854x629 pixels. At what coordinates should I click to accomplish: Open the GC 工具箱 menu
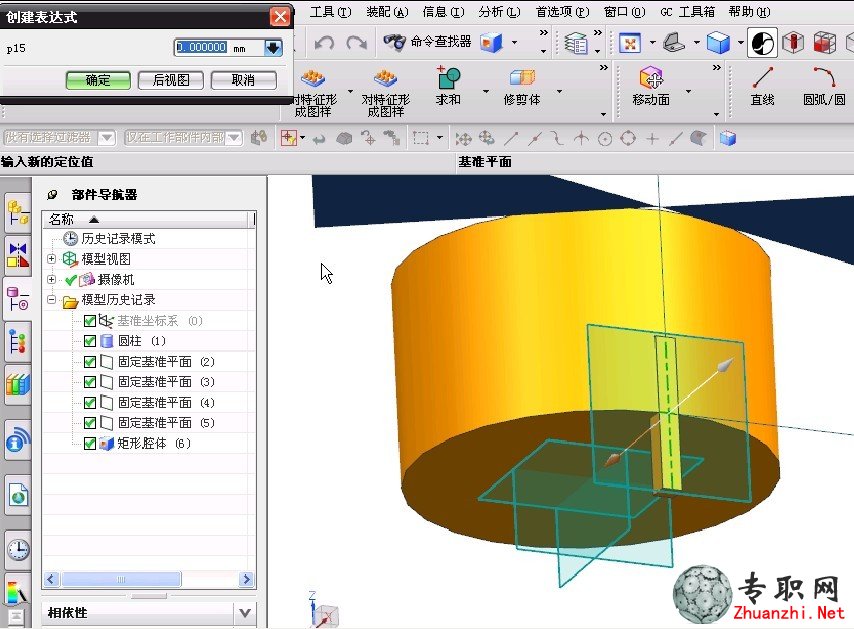[x=687, y=12]
